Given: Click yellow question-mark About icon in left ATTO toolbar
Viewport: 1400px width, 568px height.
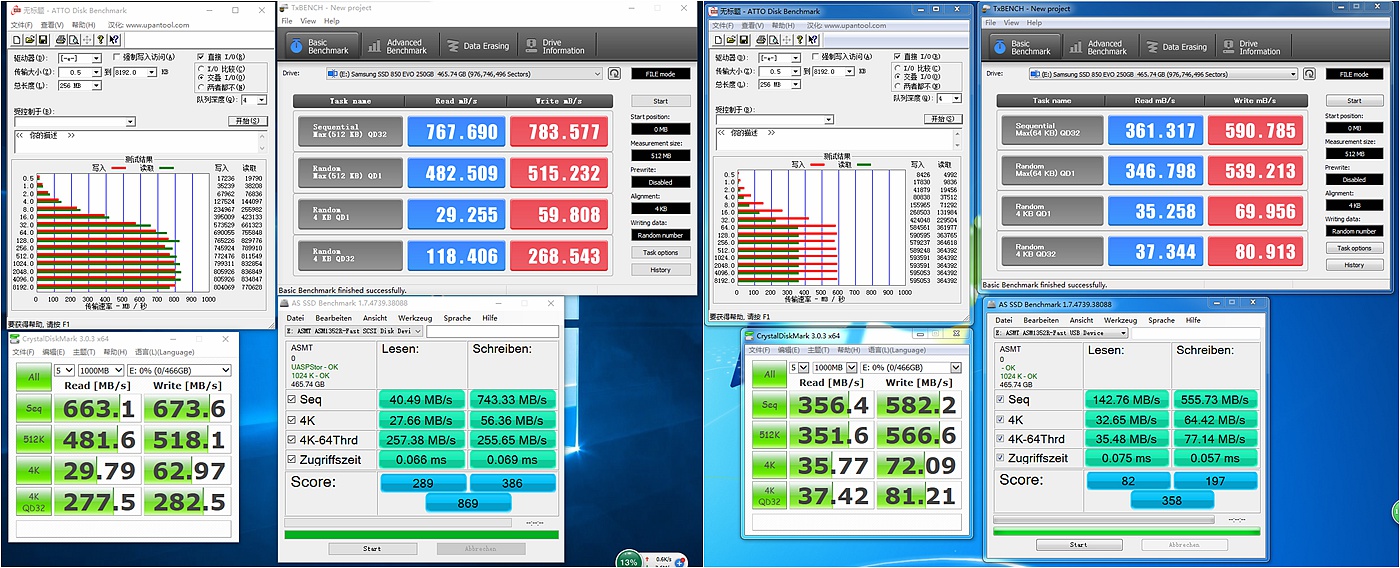Looking at the screenshot, I should (100, 40).
